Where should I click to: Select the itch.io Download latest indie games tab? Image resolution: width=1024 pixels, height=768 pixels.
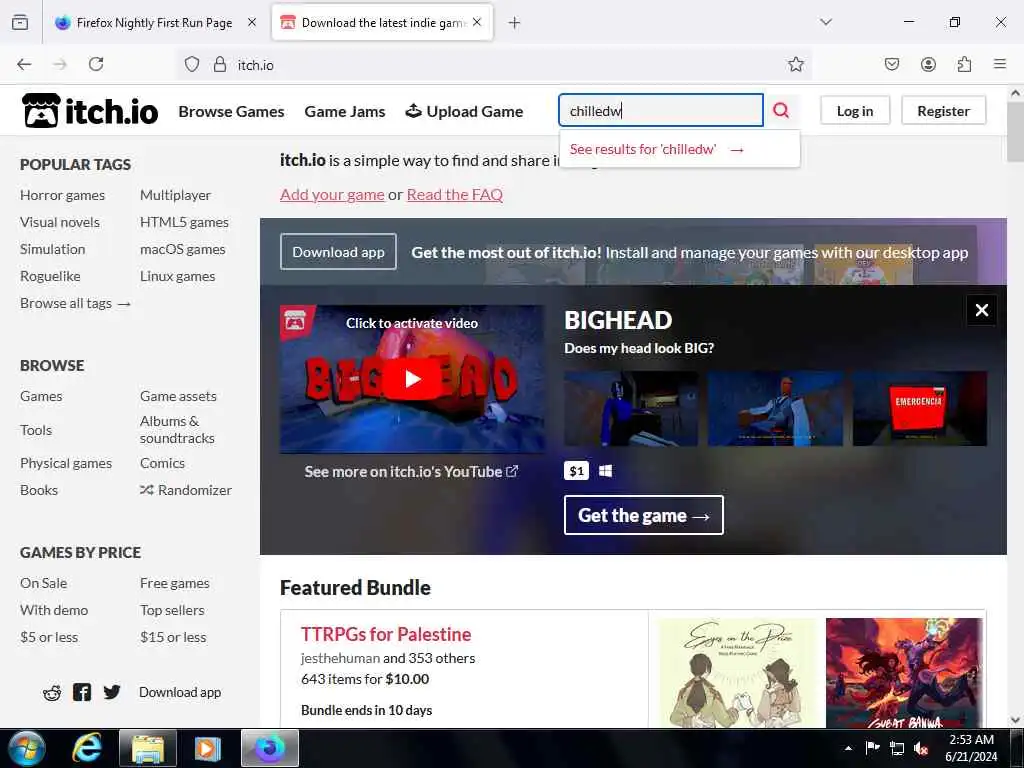[382, 23]
